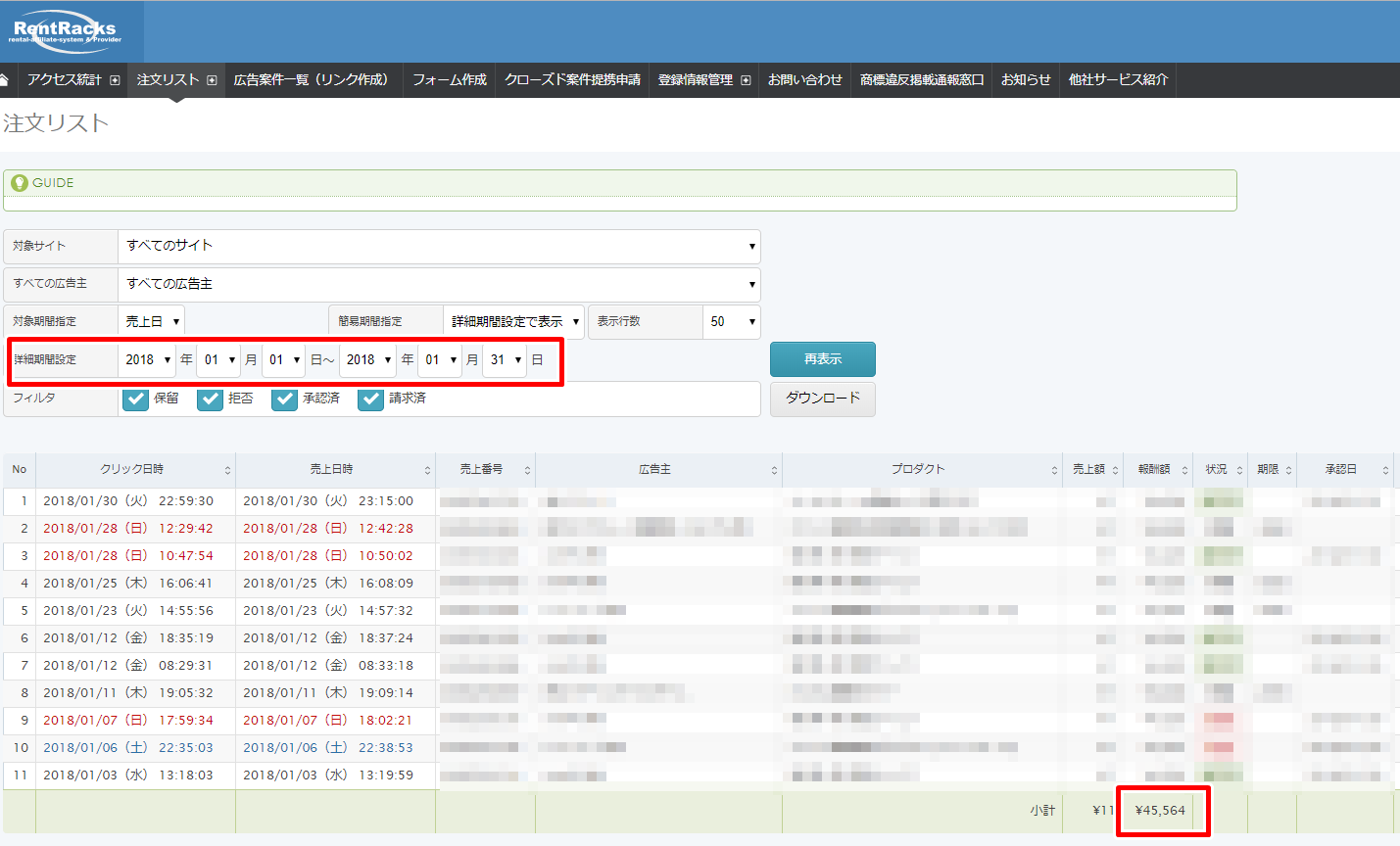This screenshot has width=1400, height=846.
Task: Expand the アクセス統計 plus icon
Action: coord(115,80)
